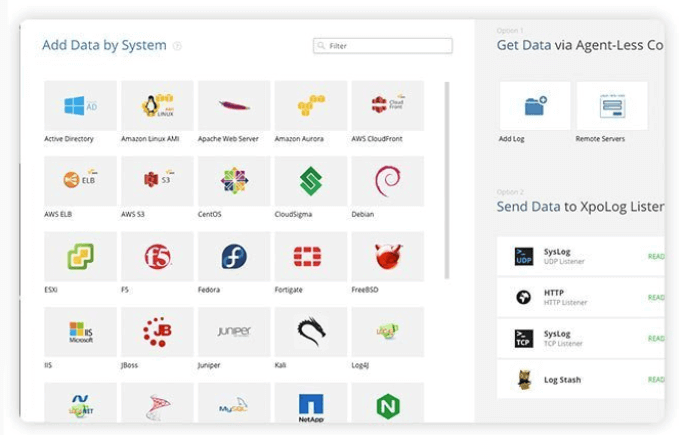Choose the HTTP Listener entry
Viewport: 680px width, 435px height.
(581, 298)
